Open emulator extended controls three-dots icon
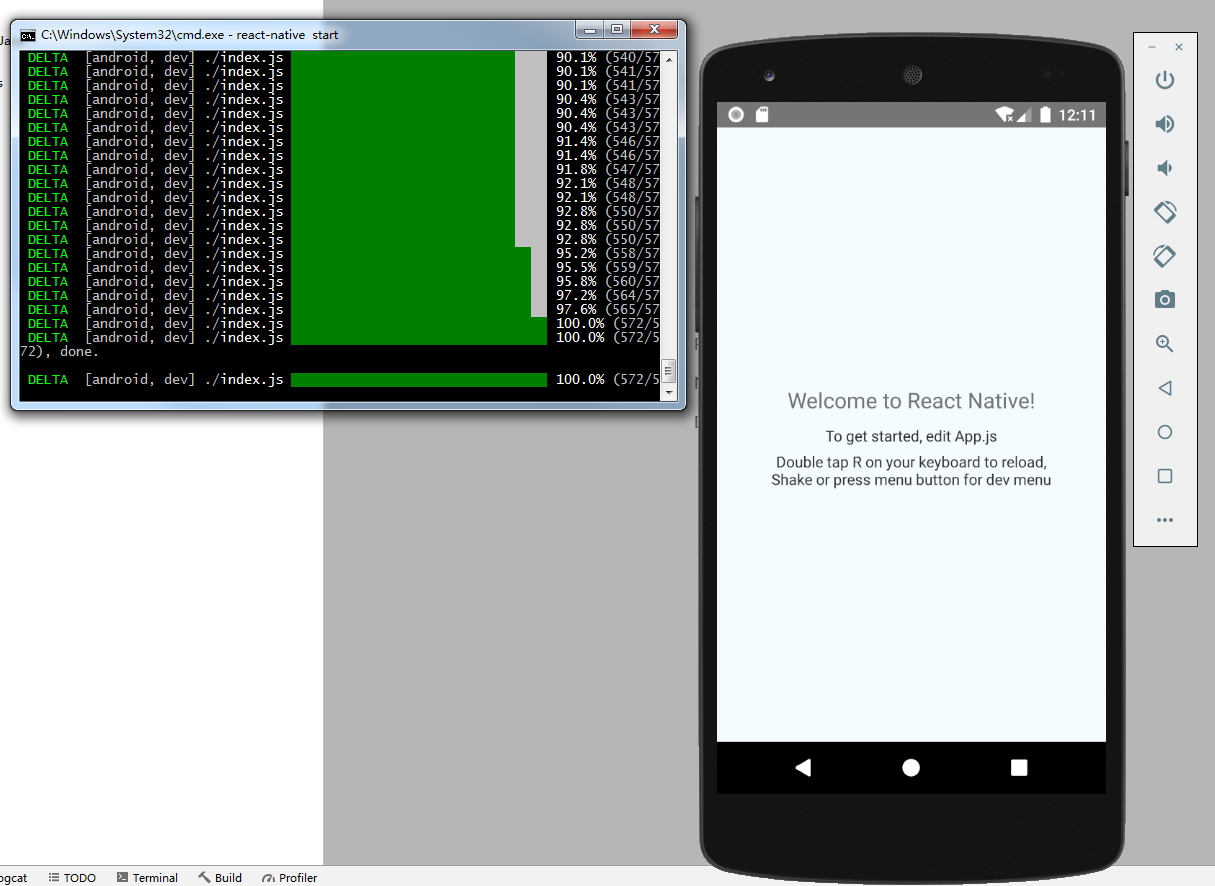This screenshot has width=1215, height=886. click(1164, 520)
